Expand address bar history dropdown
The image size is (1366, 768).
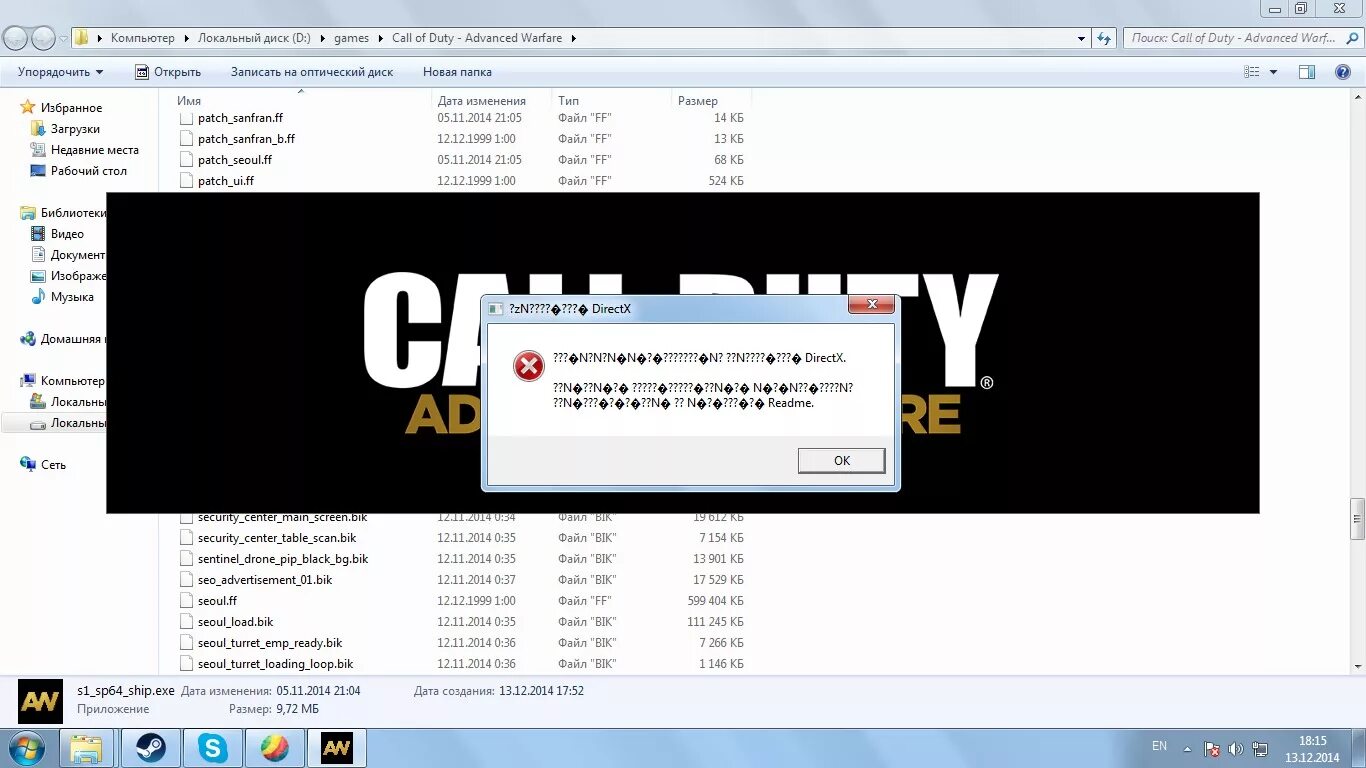1081,38
